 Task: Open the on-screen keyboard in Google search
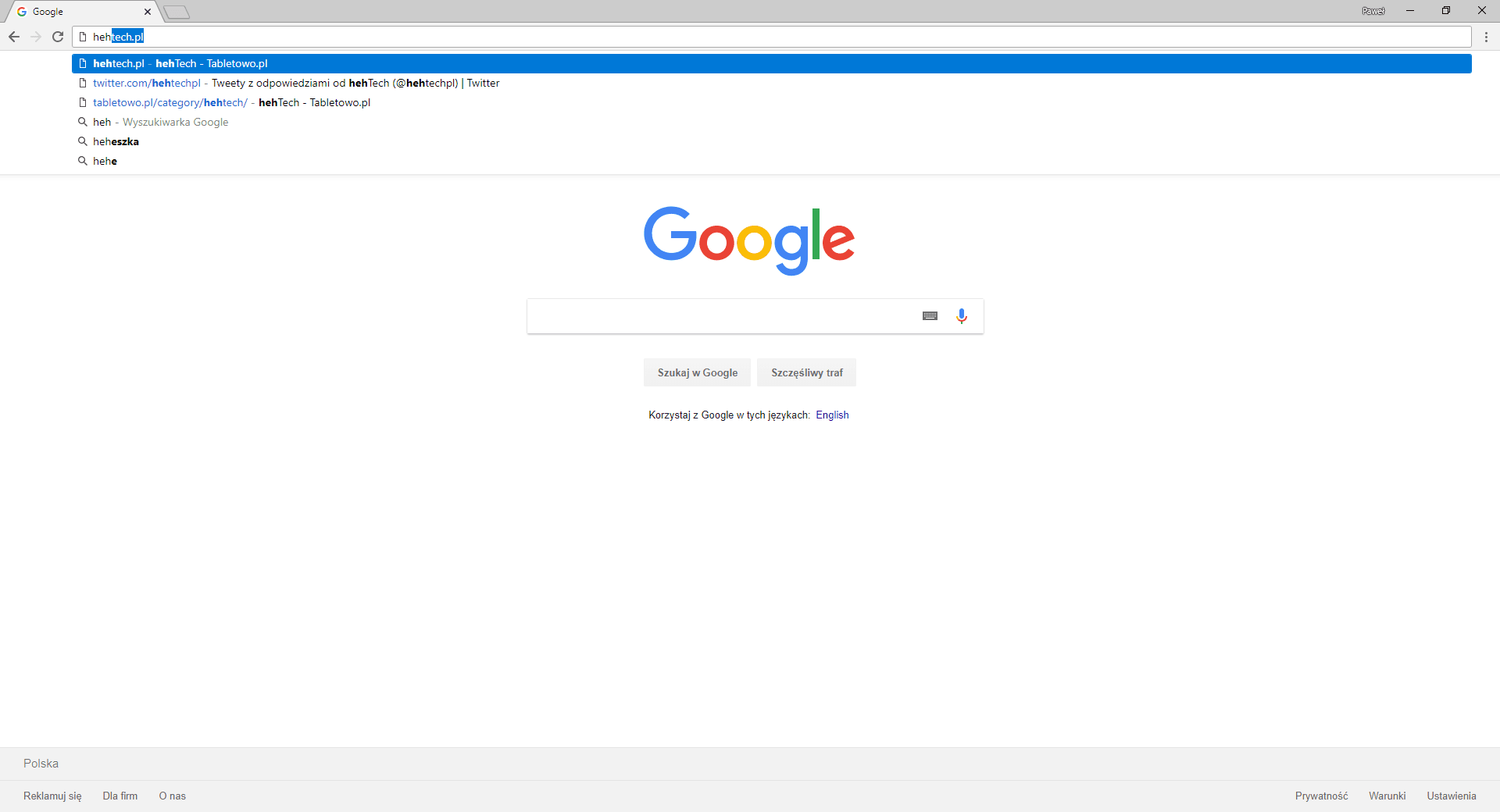pos(930,316)
